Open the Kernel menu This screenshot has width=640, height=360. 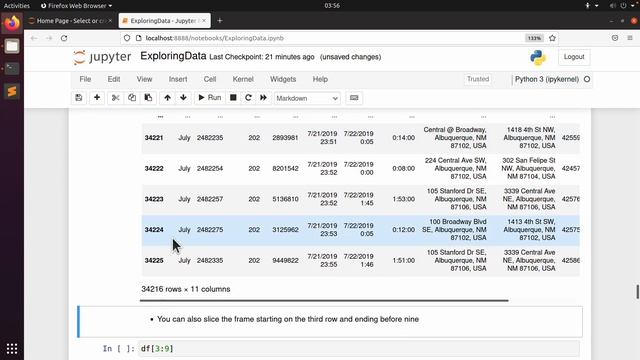[x=243, y=79]
